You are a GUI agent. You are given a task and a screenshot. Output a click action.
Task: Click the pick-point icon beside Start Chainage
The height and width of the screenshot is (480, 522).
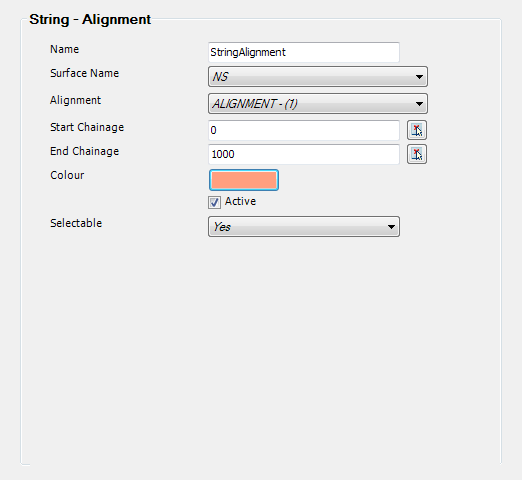(x=417, y=130)
